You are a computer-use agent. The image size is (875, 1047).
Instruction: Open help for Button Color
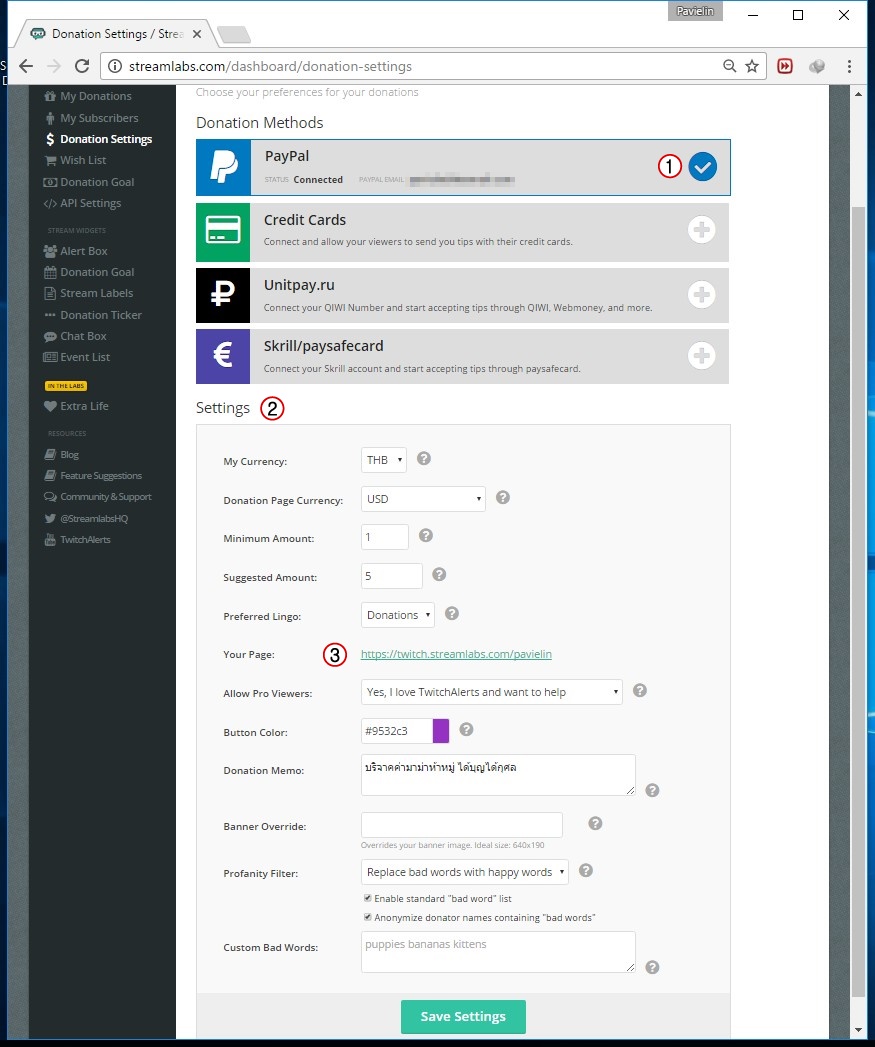(x=466, y=729)
